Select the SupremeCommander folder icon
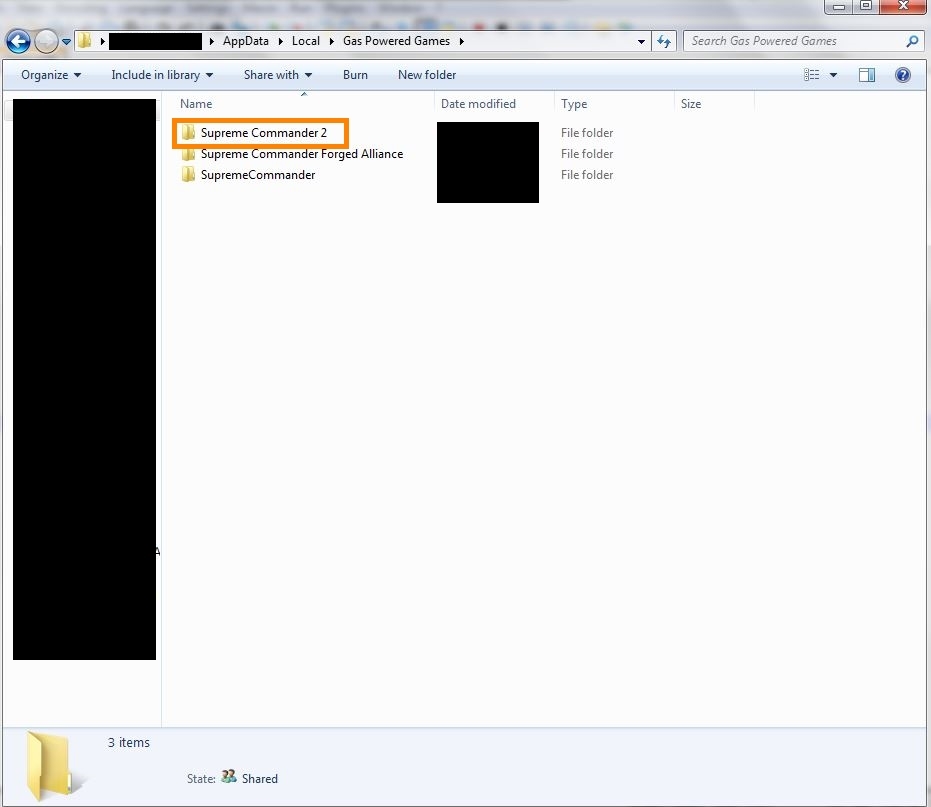Image resolution: width=931 pixels, height=807 pixels. click(x=187, y=175)
